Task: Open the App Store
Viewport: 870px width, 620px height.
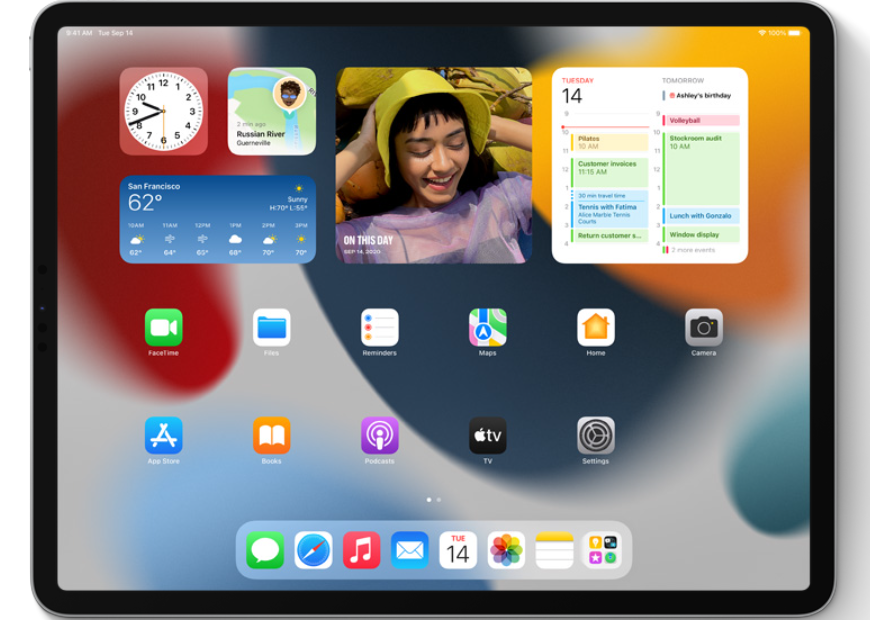Action: (163, 435)
